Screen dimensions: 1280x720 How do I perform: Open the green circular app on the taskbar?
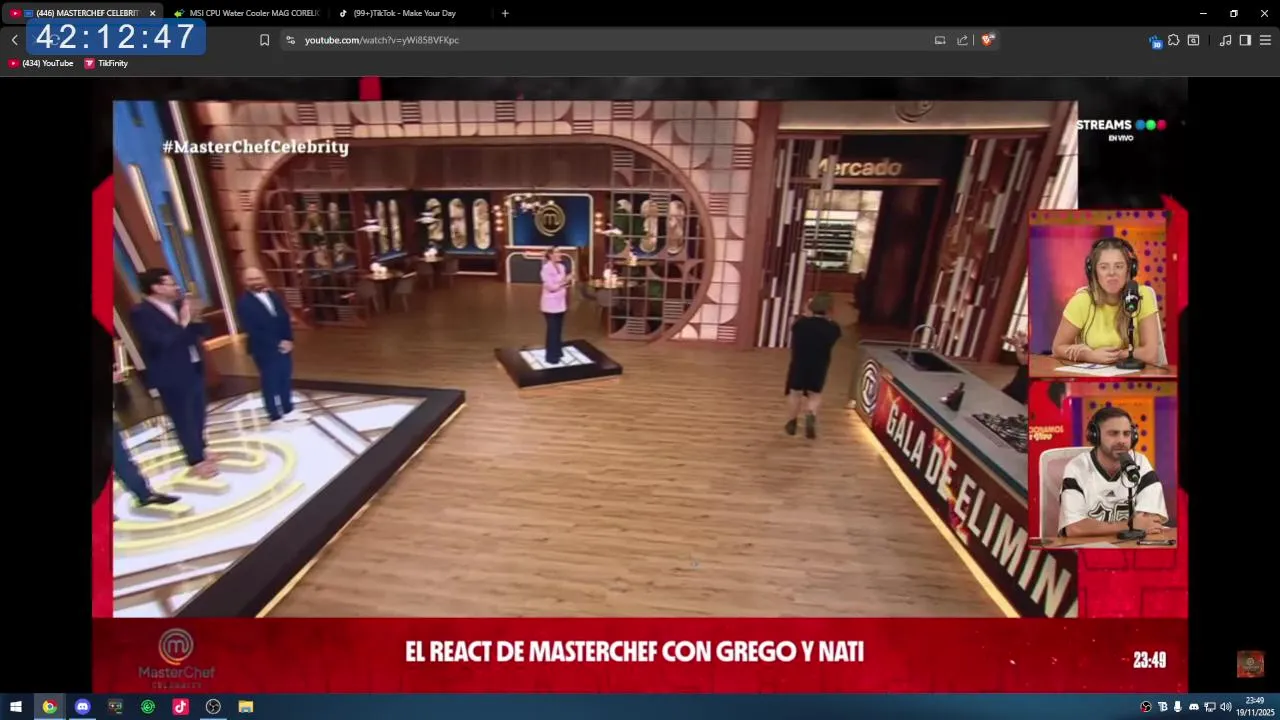tap(148, 707)
